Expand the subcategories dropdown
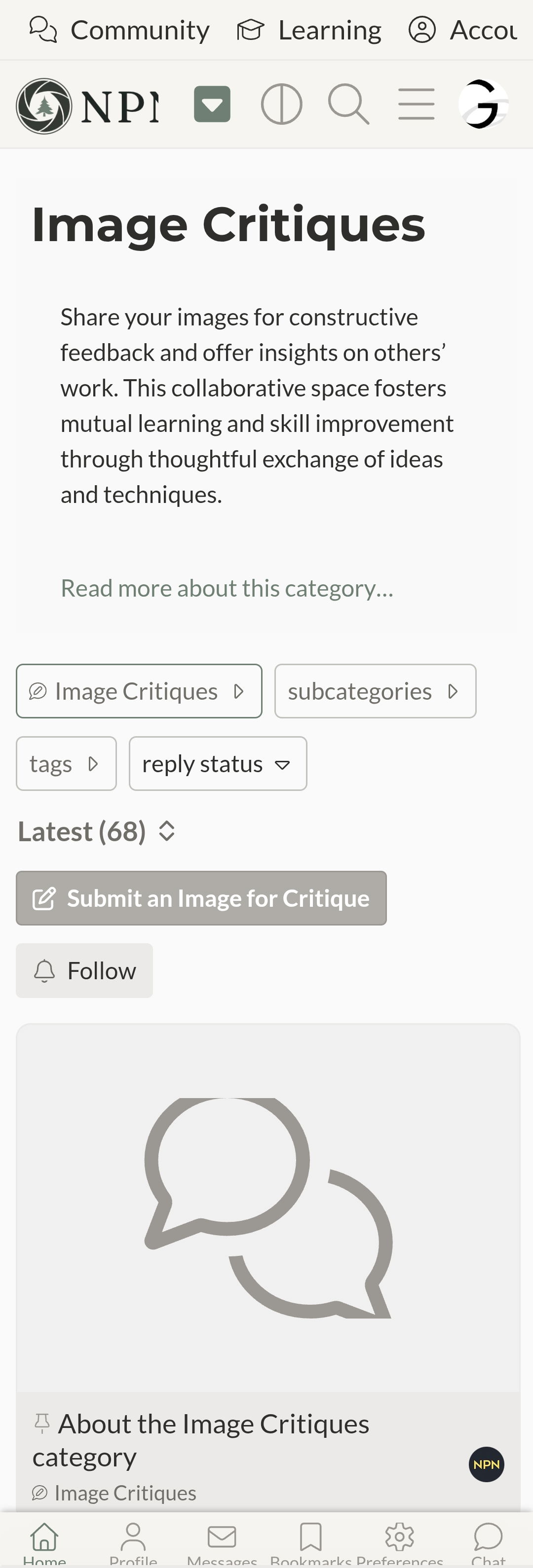Screen dimensions: 533x1568 tap(375, 691)
